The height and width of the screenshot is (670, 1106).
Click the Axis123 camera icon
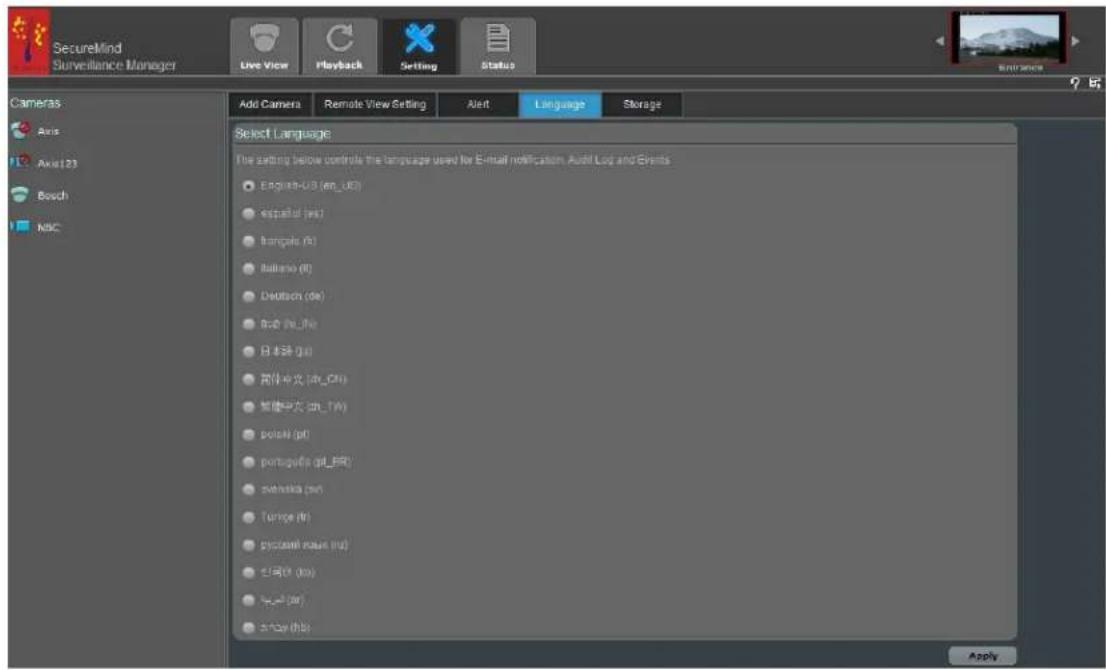click(20, 162)
